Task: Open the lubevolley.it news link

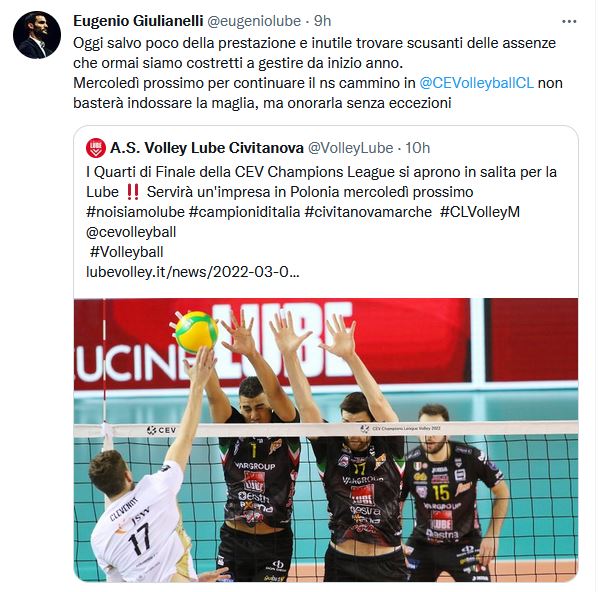Action: (192, 272)
